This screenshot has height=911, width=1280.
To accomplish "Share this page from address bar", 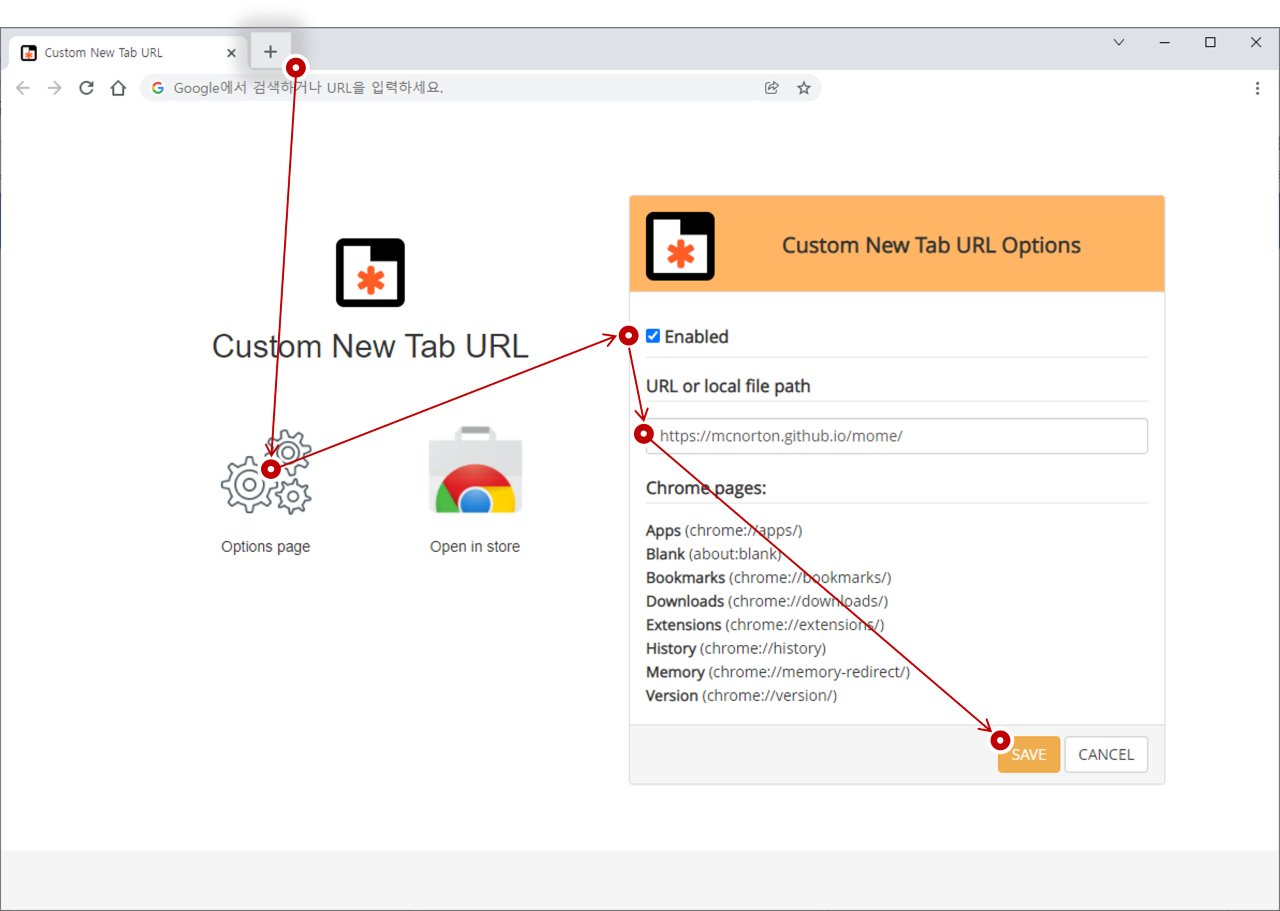I will coord(772,88).
